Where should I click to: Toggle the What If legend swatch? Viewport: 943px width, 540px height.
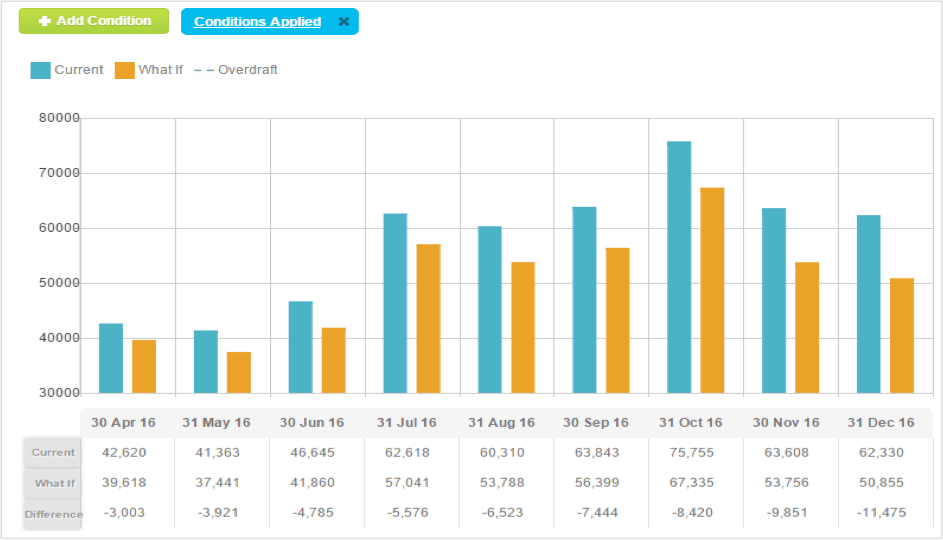click(125, 70)
